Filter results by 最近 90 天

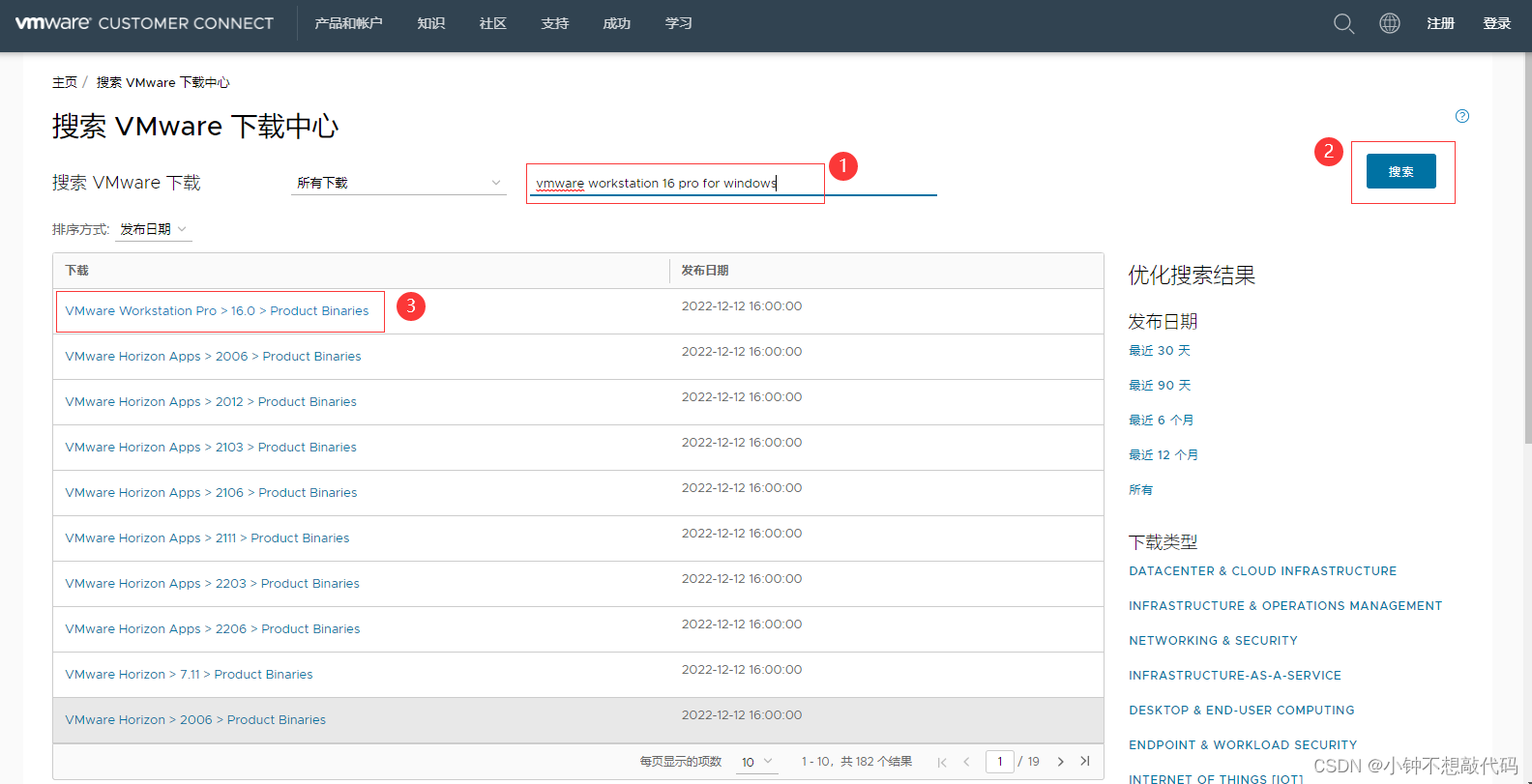1160,386
